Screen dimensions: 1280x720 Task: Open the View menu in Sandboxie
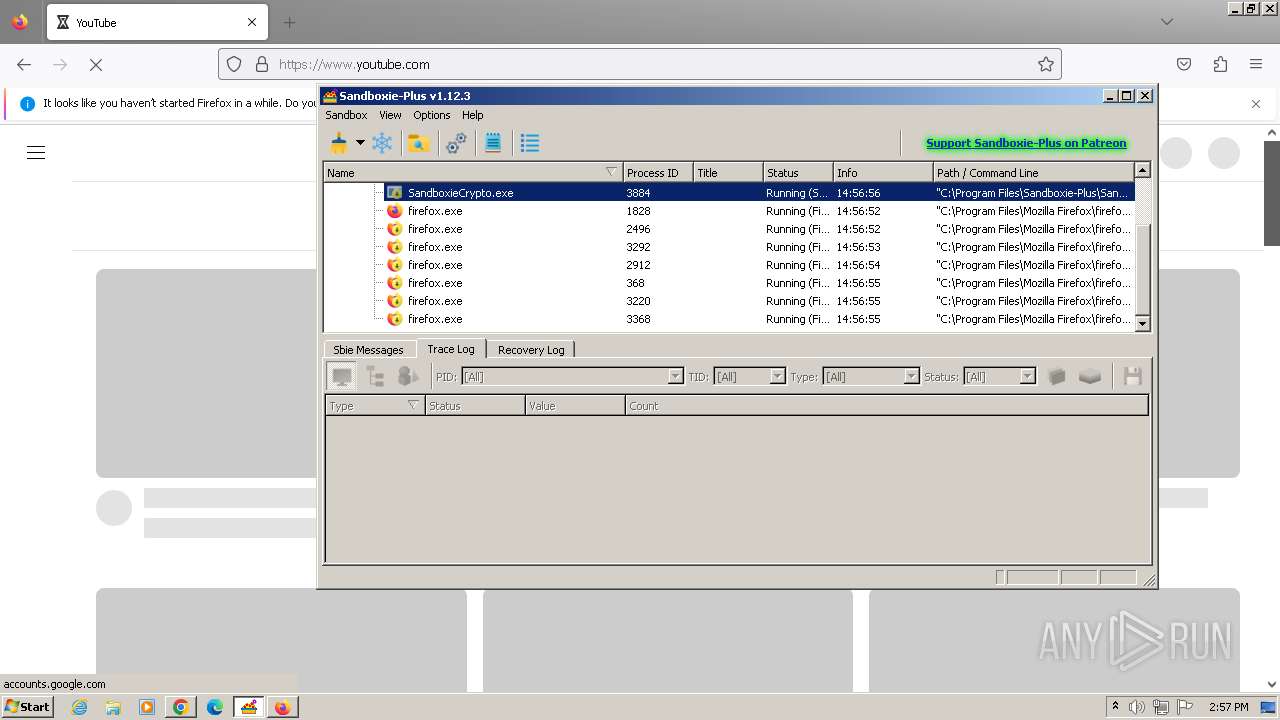pos(390,115)
